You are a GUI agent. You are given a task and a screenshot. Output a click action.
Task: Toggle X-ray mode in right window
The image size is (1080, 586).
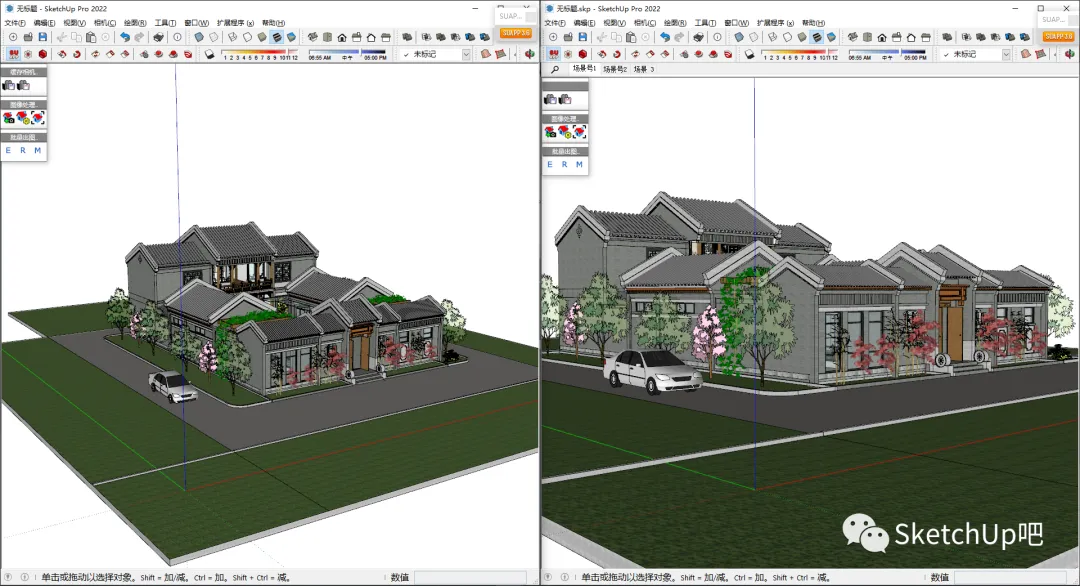pyautogui.click(x=738, y=37)
